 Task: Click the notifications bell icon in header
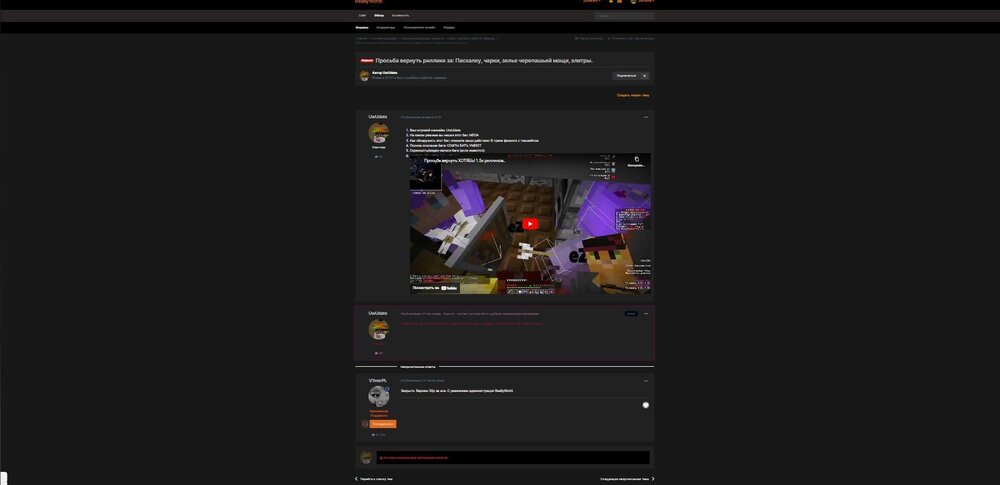(x=611, y=1)
